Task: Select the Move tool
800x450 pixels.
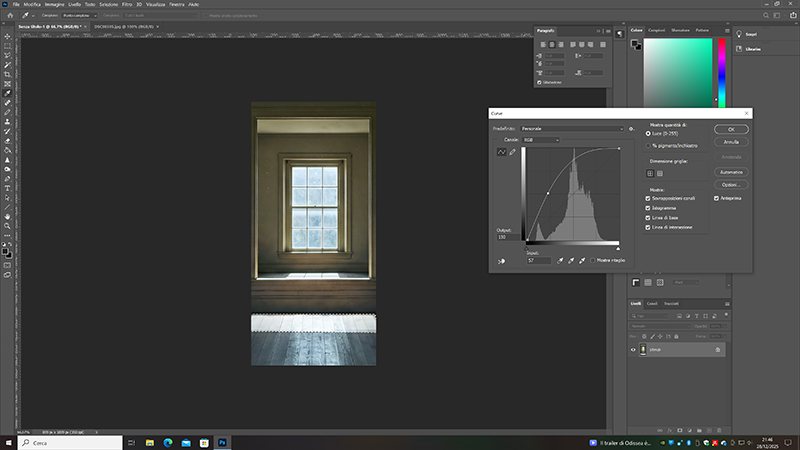Action: (x=7, y=37)
